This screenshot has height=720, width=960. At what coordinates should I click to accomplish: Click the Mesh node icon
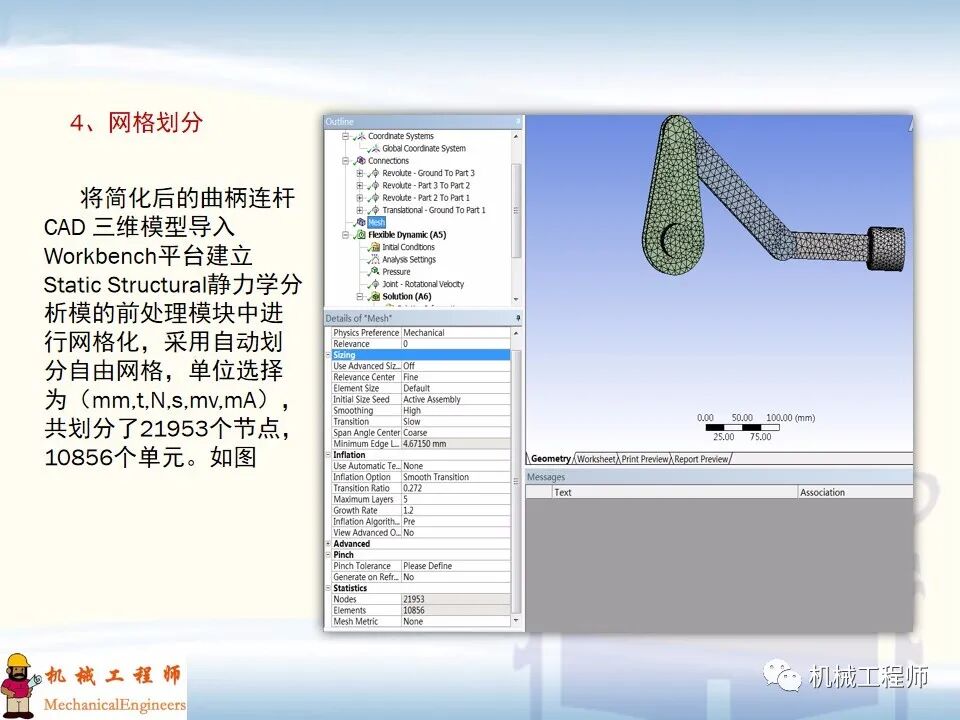point(361,222)
